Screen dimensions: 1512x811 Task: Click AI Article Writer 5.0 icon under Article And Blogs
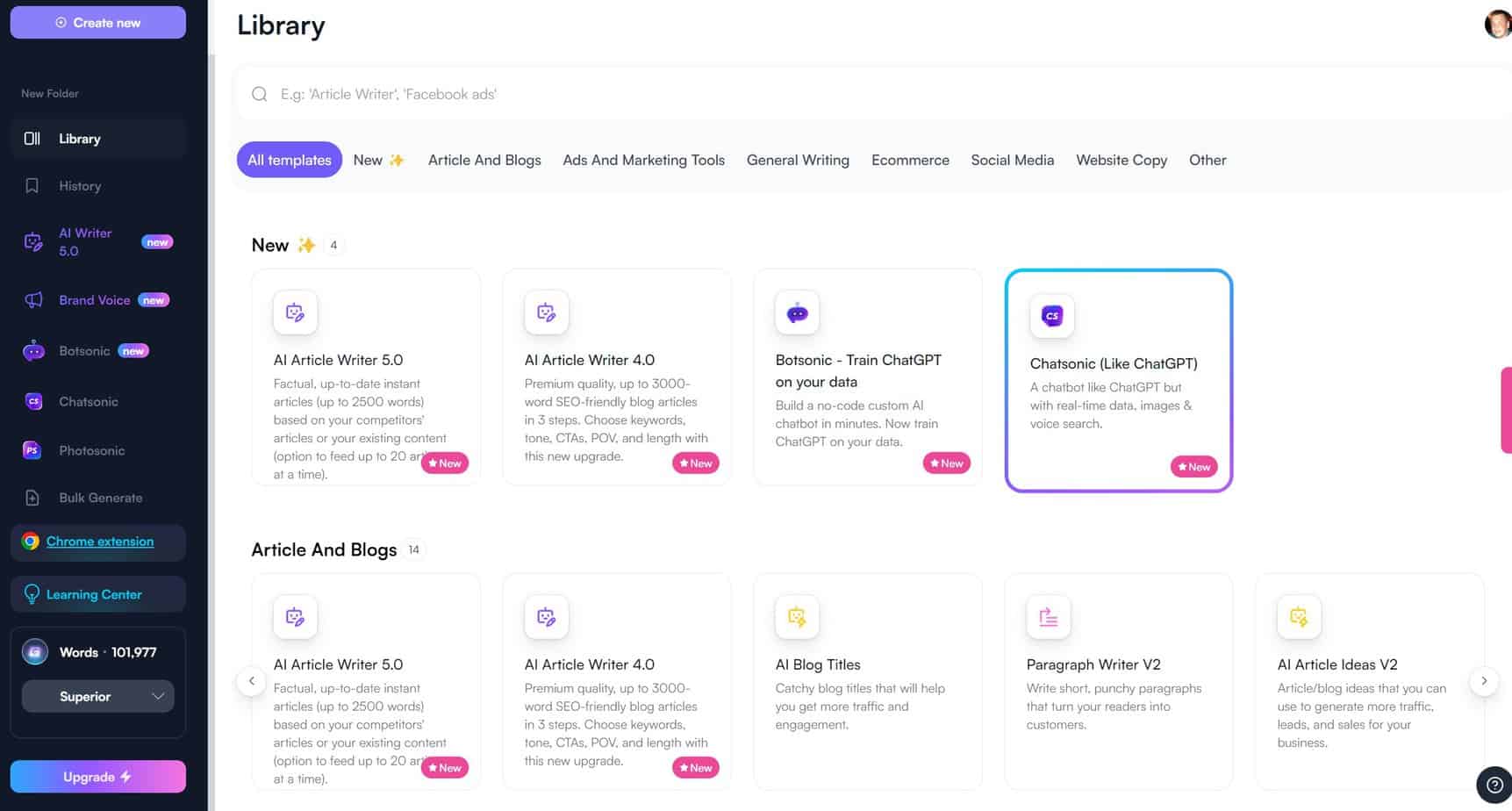click(x=295, y=617)
